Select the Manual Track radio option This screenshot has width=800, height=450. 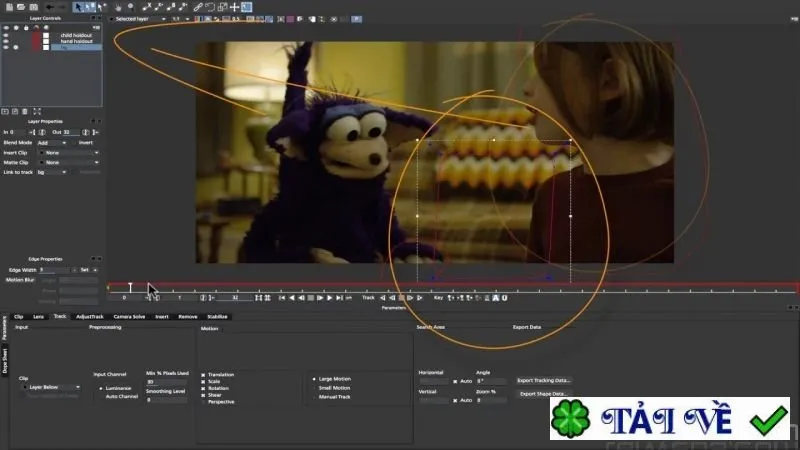[x=314, y=397]
